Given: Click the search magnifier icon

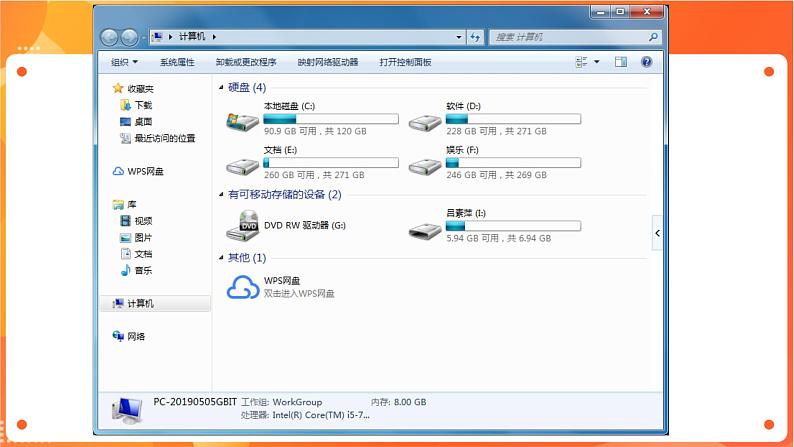Looking at the screenshot, I should [x=653, y=37].
